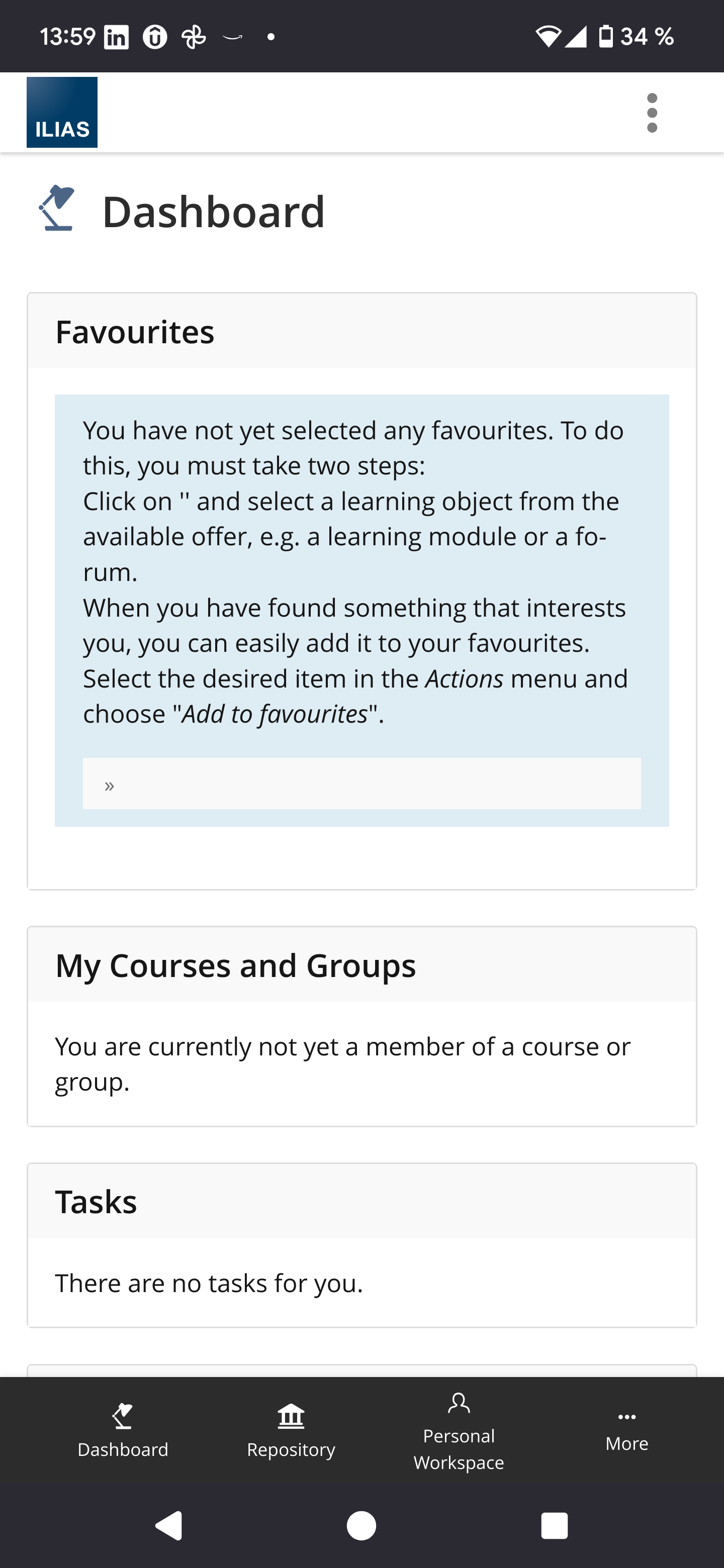The image size is (724, 1568).
Task: Open recent apps square button
Action: 554,1526
